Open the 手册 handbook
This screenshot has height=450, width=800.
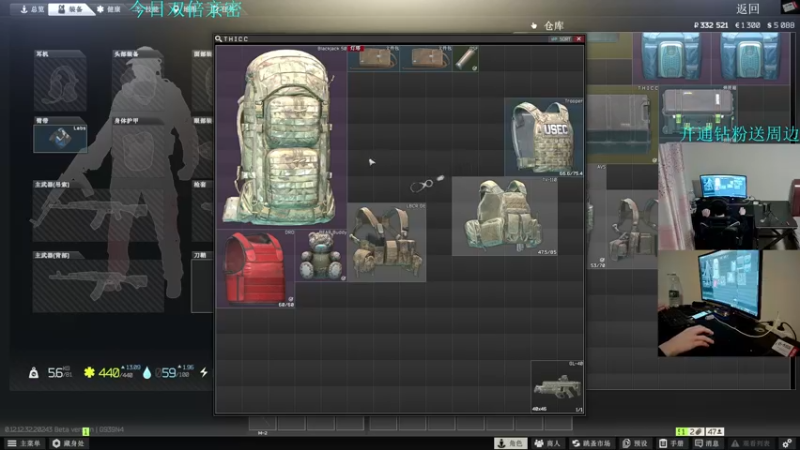pos(671,443)
